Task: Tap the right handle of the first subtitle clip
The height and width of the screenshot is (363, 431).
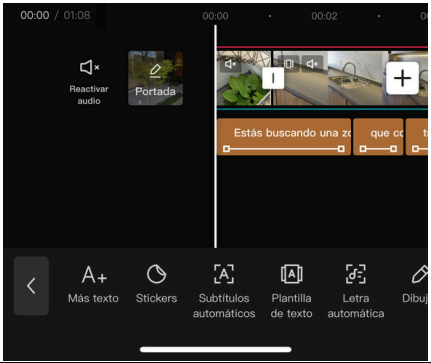Action: coord(341,149)
